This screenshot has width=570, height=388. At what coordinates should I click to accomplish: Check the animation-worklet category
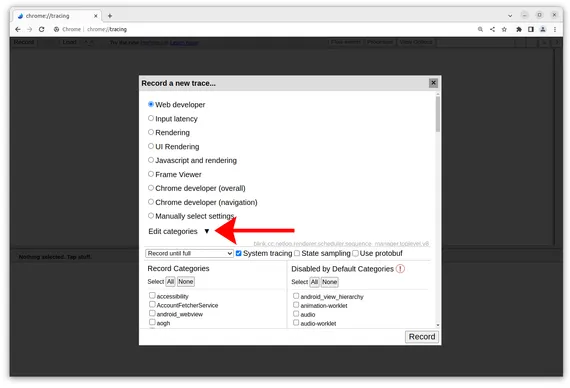(296, 305)
